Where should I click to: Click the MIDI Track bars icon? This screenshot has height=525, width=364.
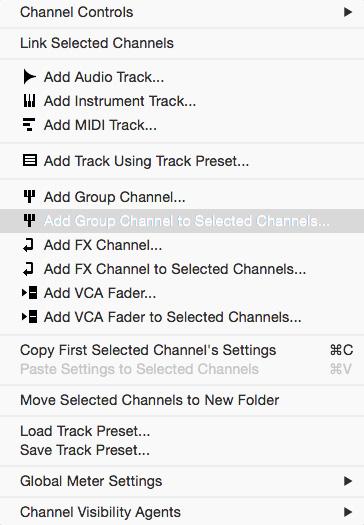tap(29, 125)
